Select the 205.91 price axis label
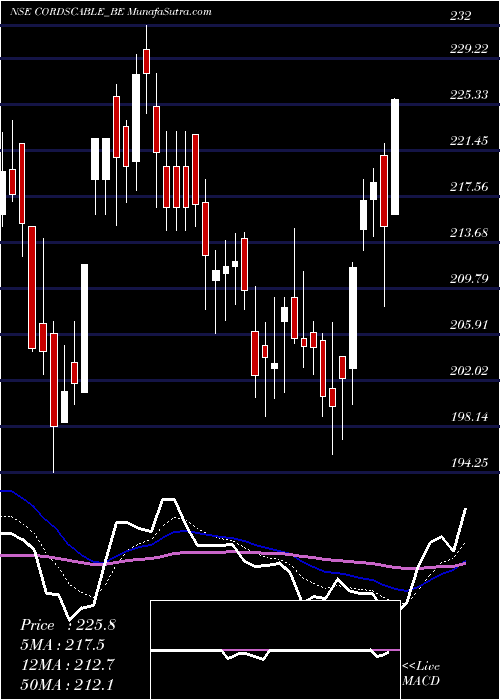This screenshot has width=500, height=700. 469,325
